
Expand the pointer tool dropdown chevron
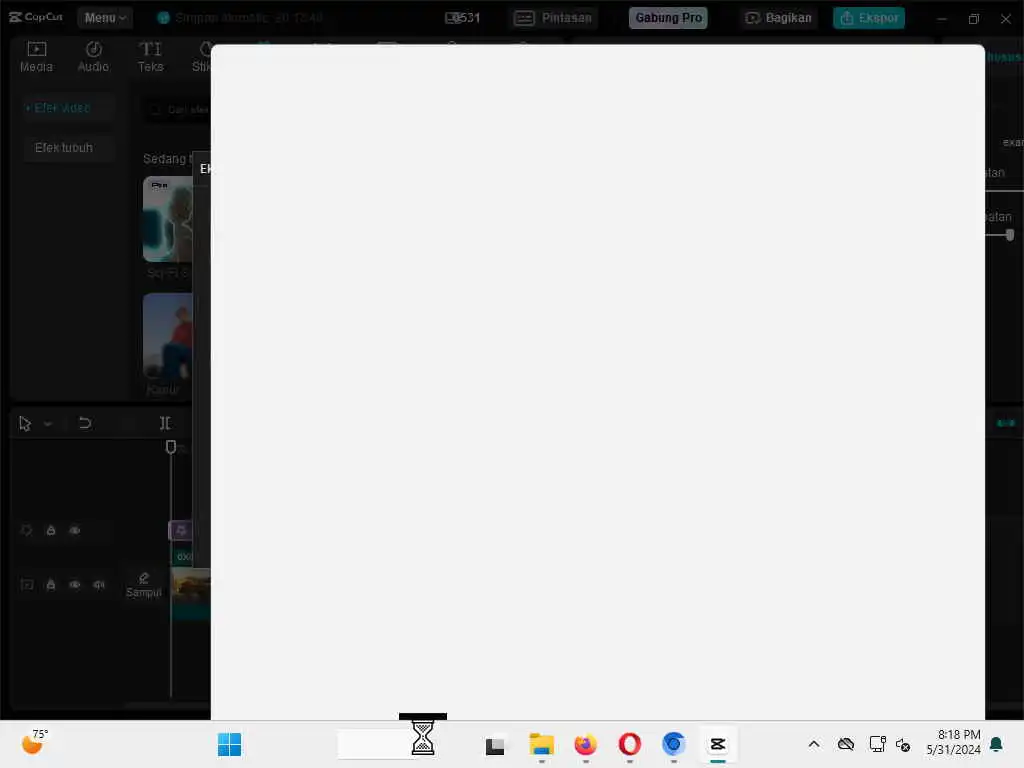tap(48, 424)
